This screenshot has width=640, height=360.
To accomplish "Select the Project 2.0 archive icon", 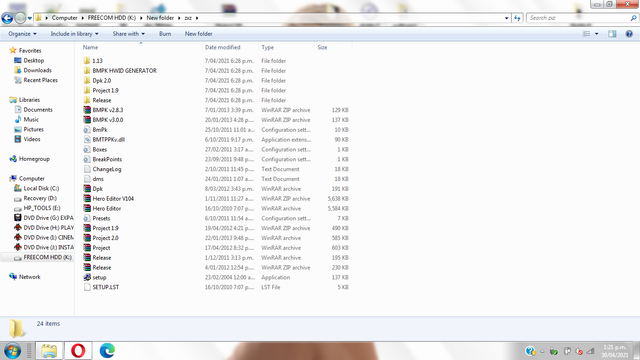I will (87, 238).
